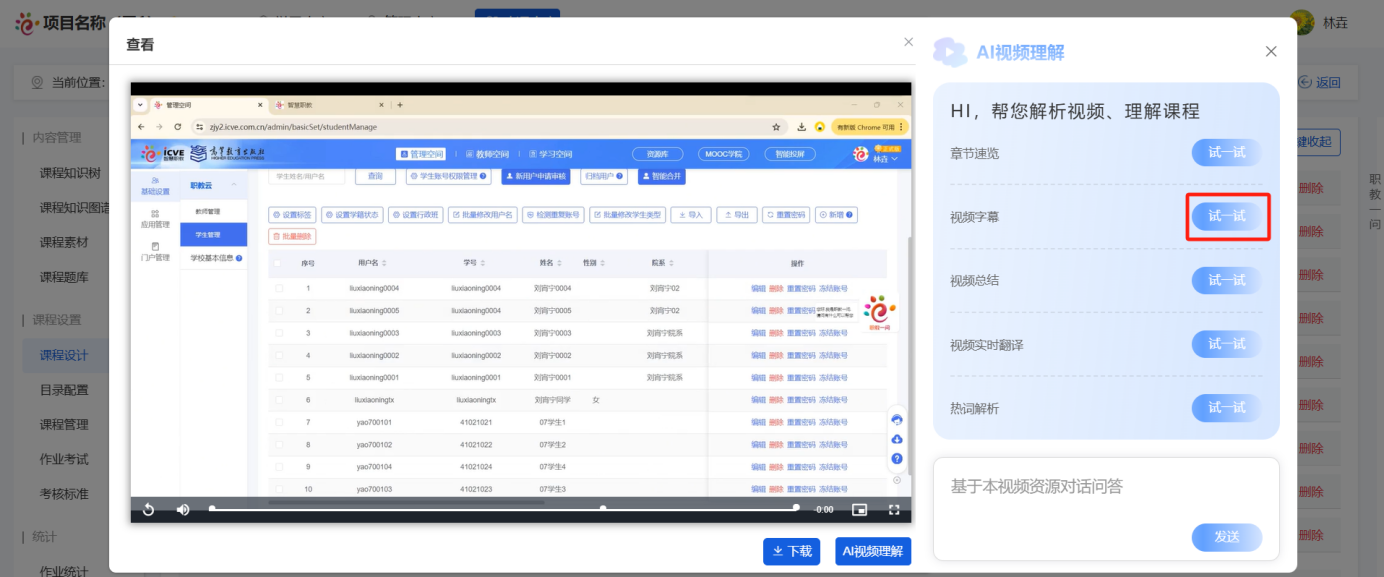Download the video with the 下载 button

click(791, 551)
